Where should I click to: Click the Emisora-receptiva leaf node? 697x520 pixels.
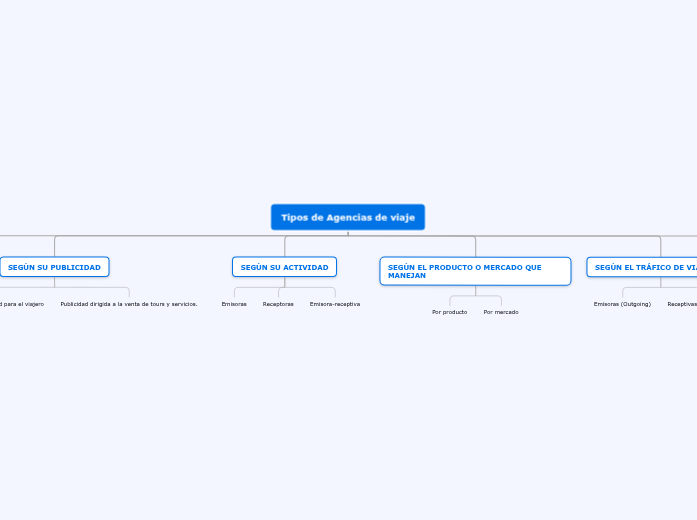tap(335, 304)
